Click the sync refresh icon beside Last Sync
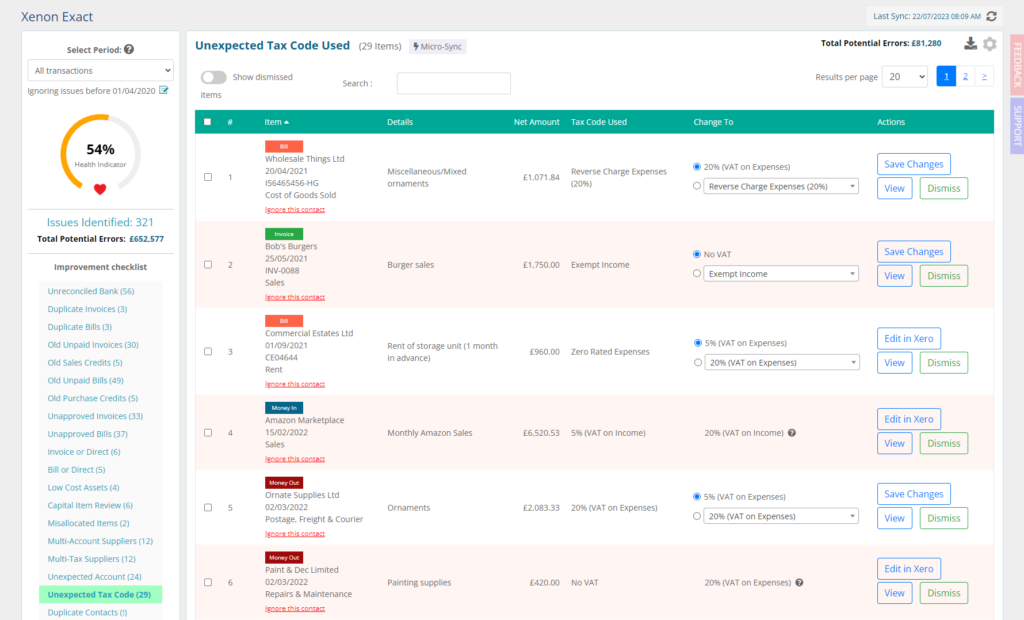 click(991, 16)
